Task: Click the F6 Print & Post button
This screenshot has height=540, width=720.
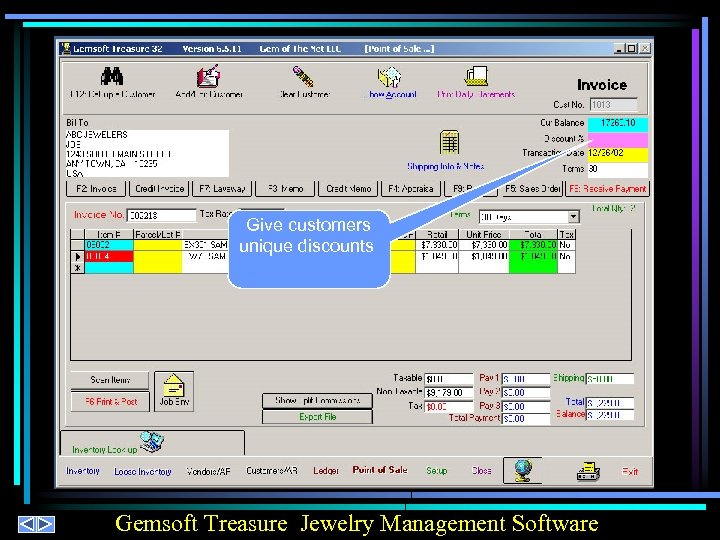Action: 111,402
